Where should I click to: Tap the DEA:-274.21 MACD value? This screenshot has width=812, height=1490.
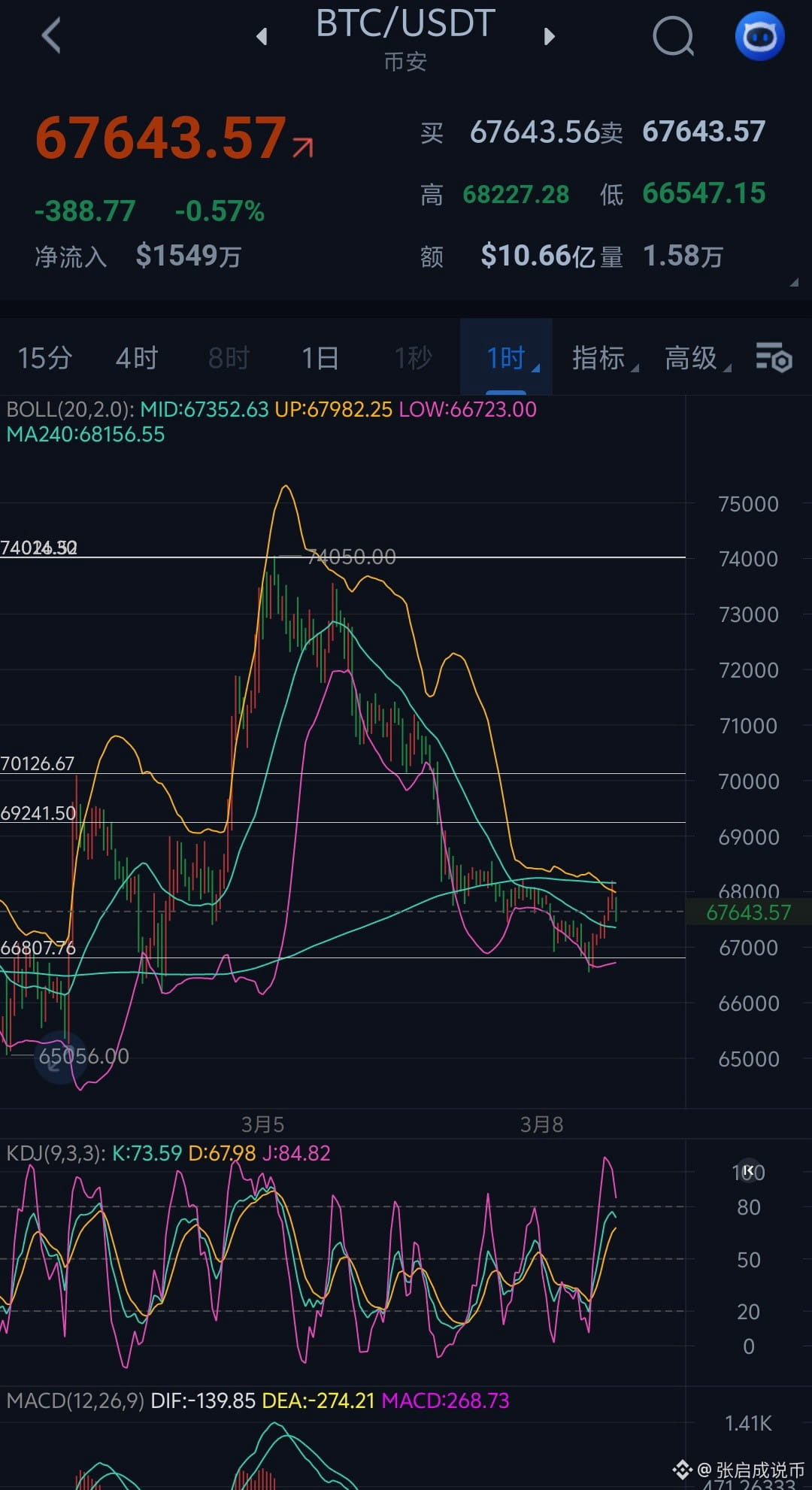point(318,1401)
